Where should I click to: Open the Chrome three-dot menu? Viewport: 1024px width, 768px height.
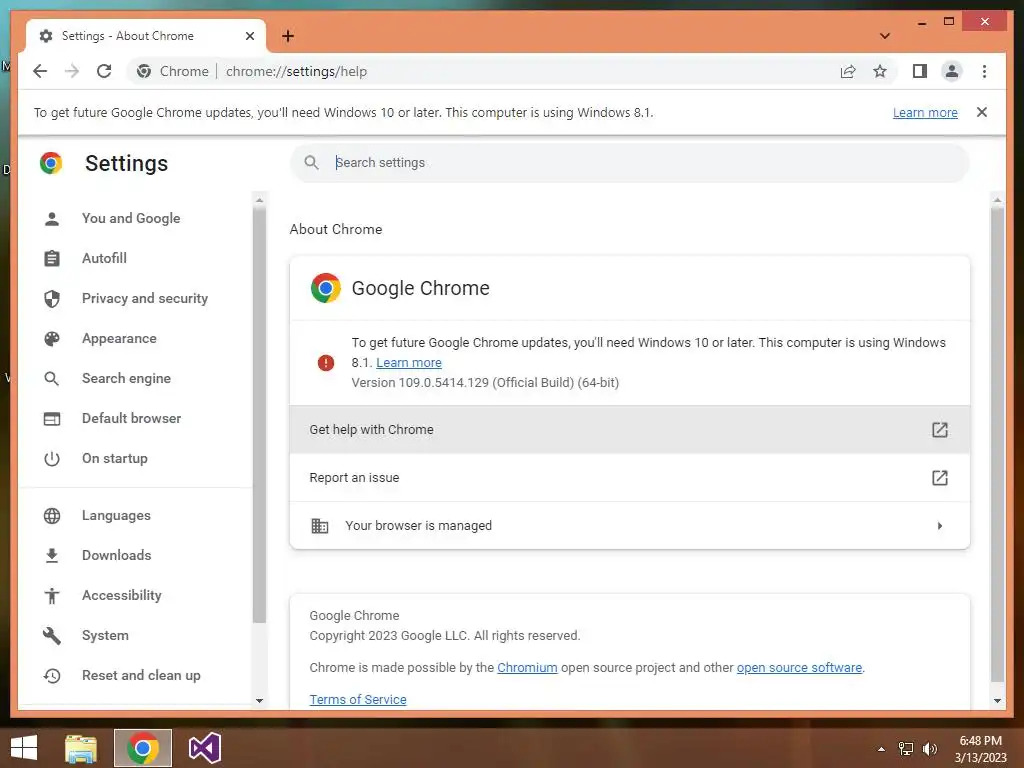click(x=984, y=71)
